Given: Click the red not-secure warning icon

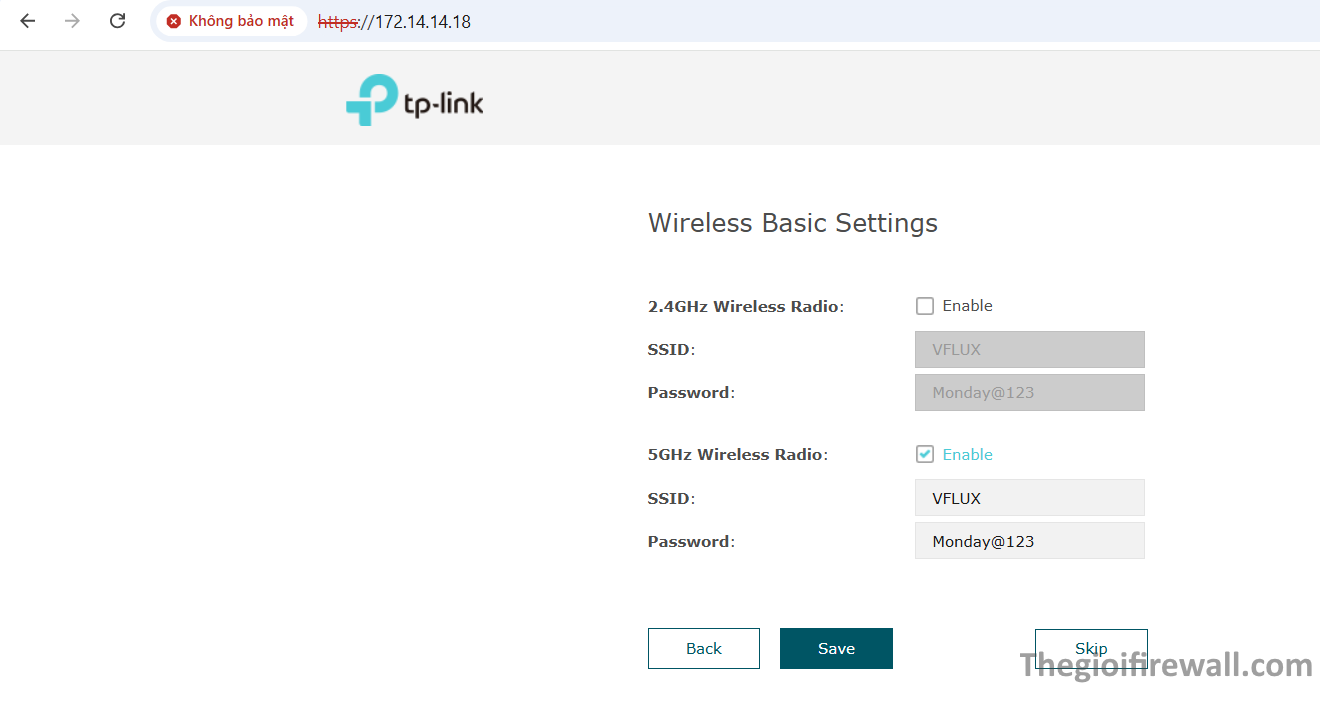Looking at the screenshot, I should click(x=174, y=21).
